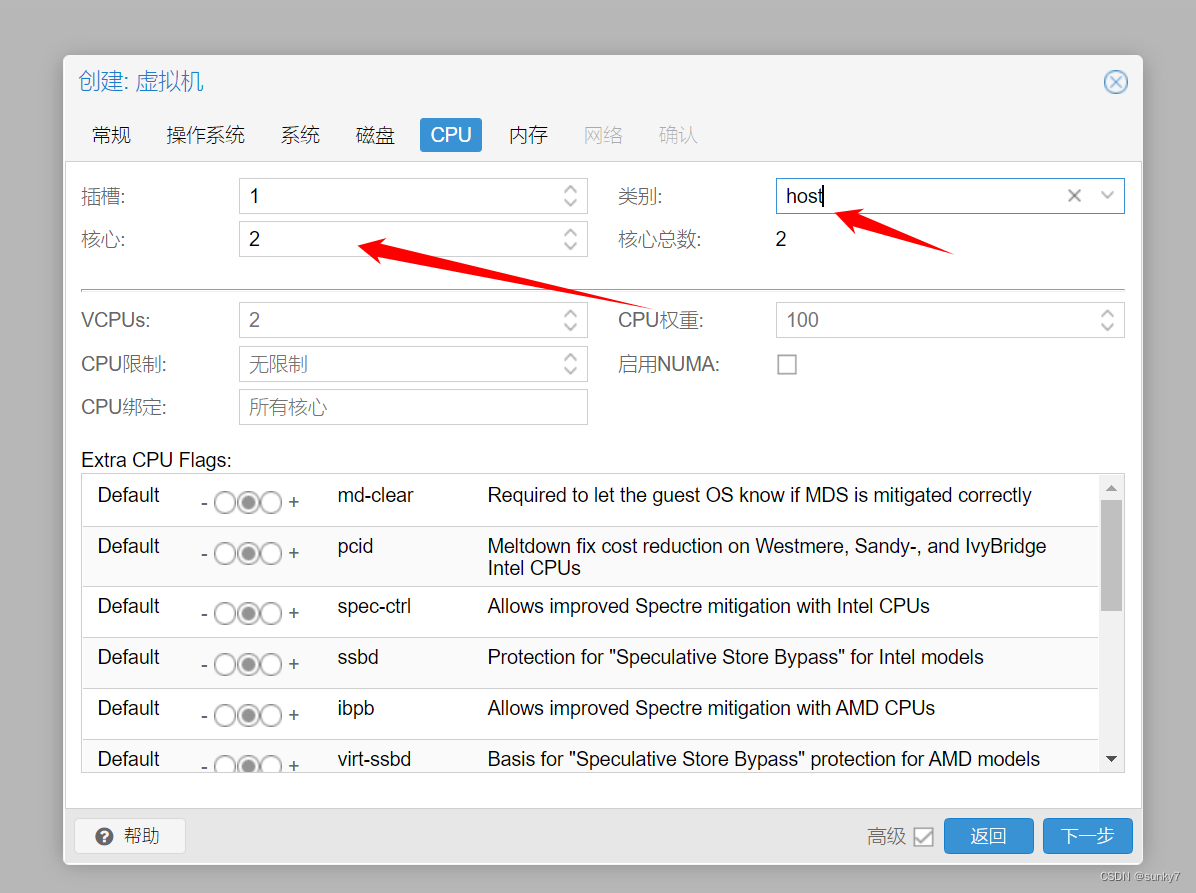Image resolution: width=1196 pixels, height=893 pixels.
Task: Switch to the 内存 tab
Action: [528, 134]
